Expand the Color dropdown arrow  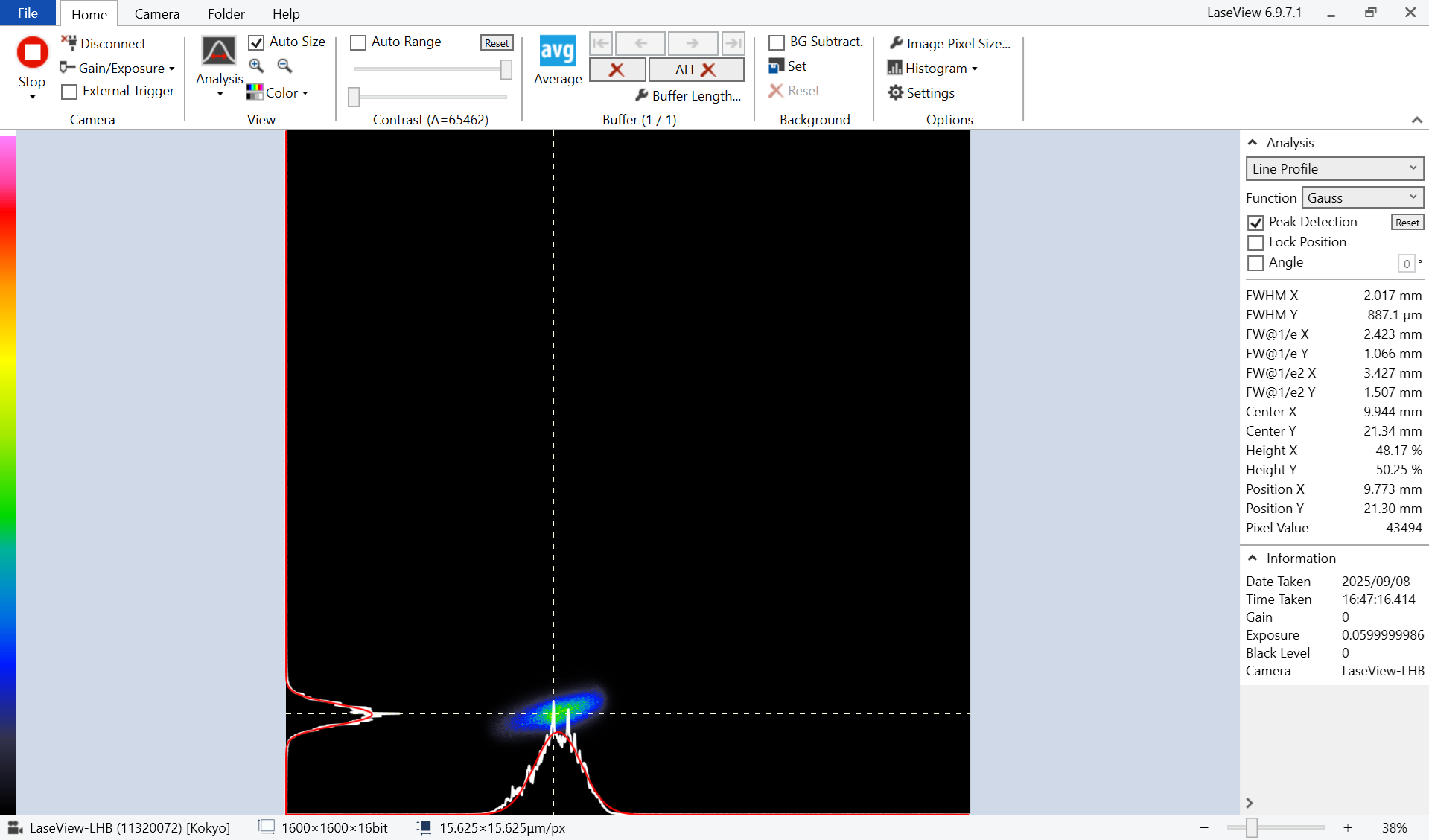[305, 93]
